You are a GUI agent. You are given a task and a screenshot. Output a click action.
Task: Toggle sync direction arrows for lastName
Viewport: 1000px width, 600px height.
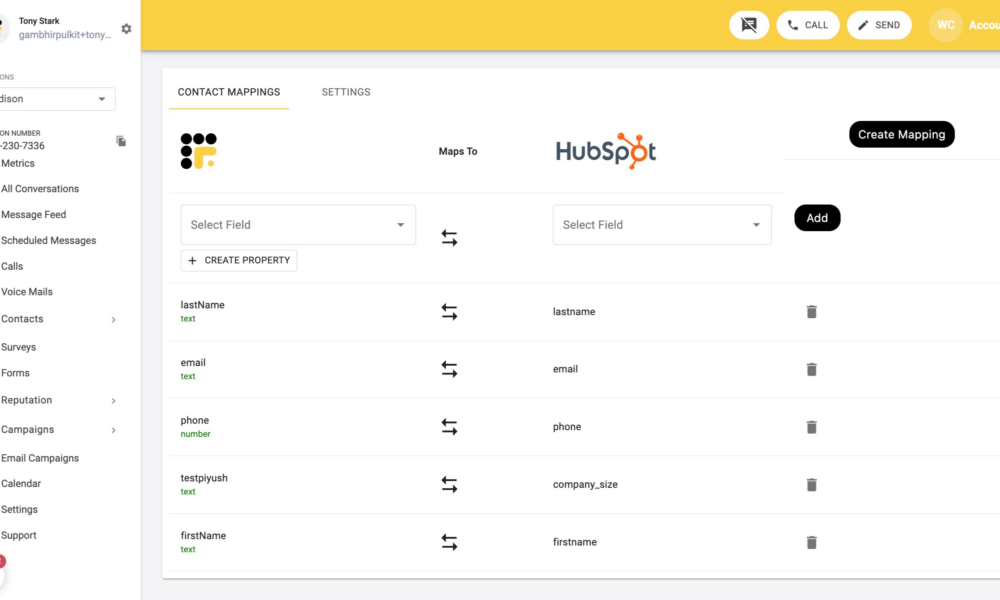[449, 312]
